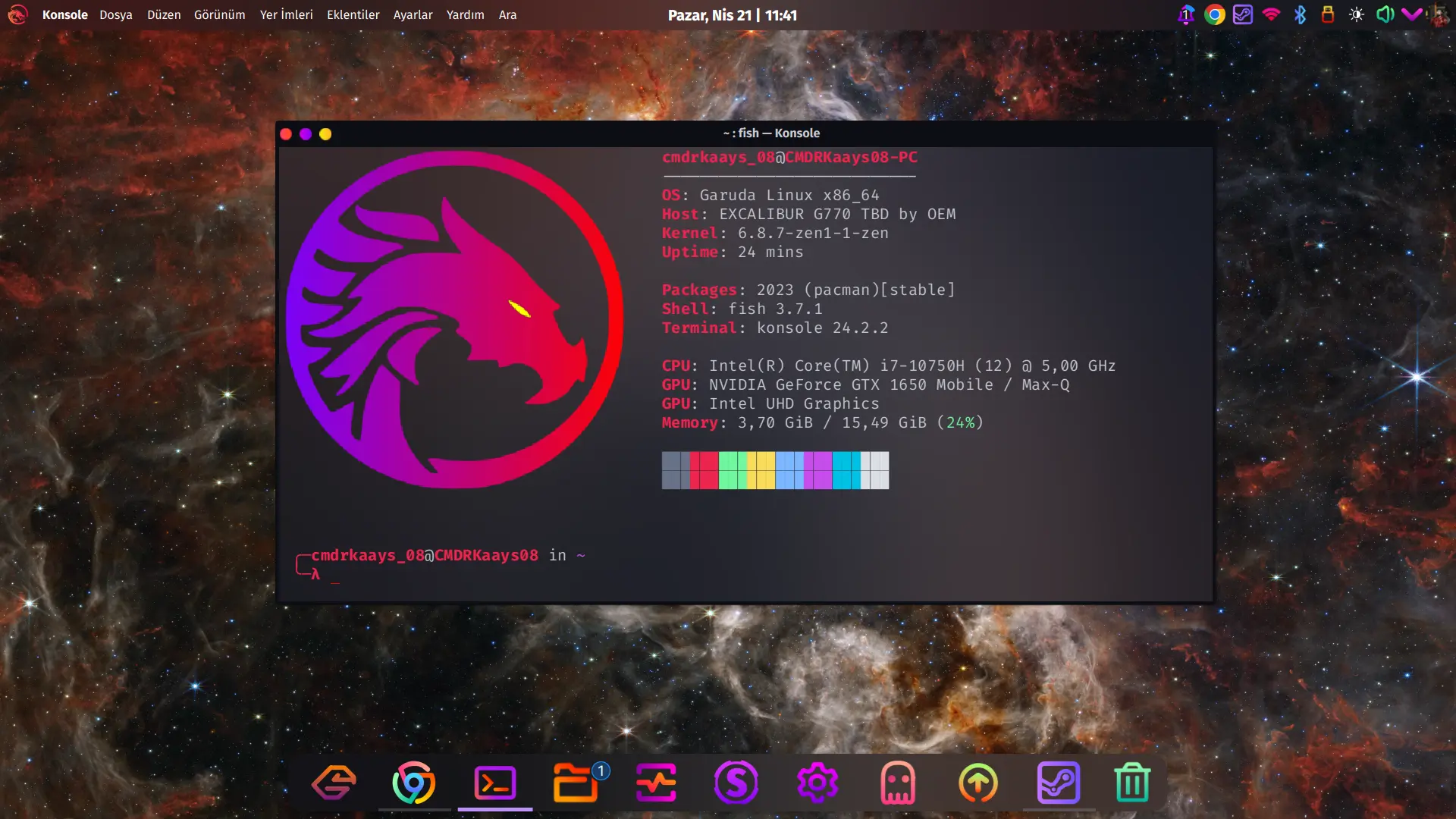Open the purple S application icon in the dock
This screenshot has width=1456, height=819.
(736, 783)
